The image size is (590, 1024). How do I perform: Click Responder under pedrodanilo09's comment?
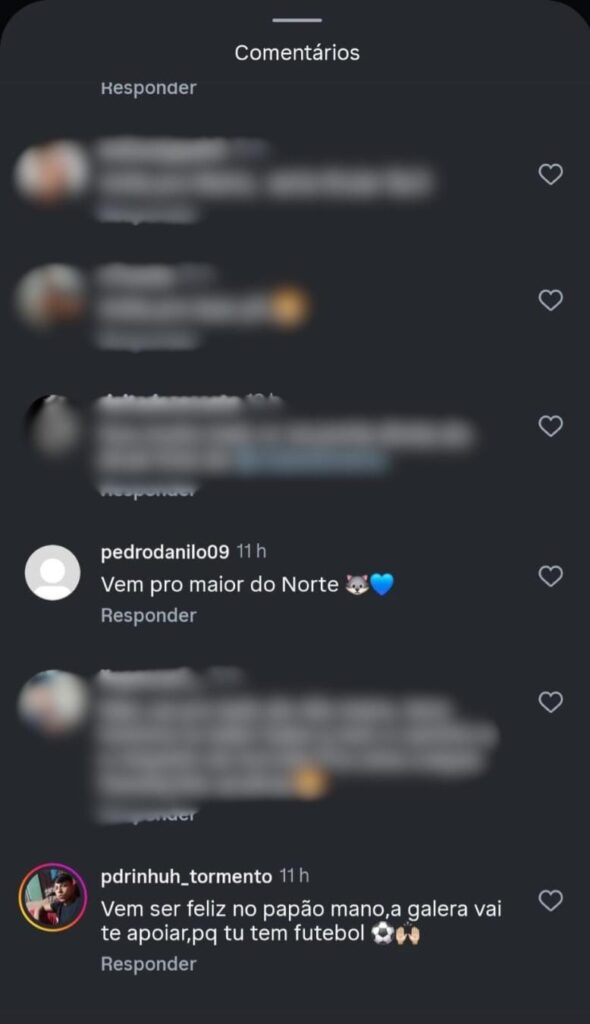tap(148, 615)
